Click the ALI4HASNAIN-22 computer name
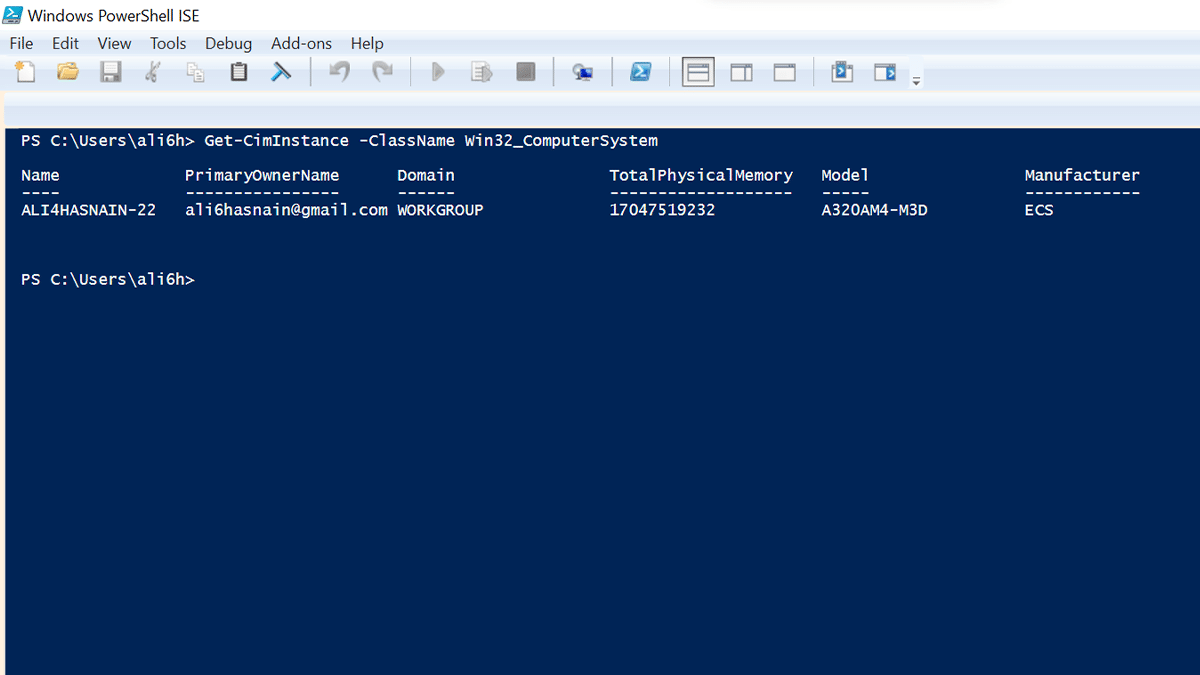The image size is (1200, 675). 88,210
